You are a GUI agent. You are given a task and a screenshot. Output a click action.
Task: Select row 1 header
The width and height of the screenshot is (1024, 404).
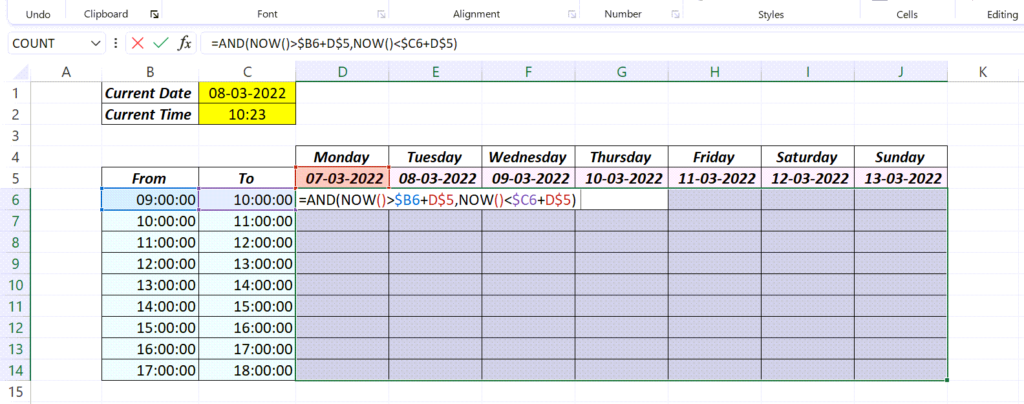[15, 93]
